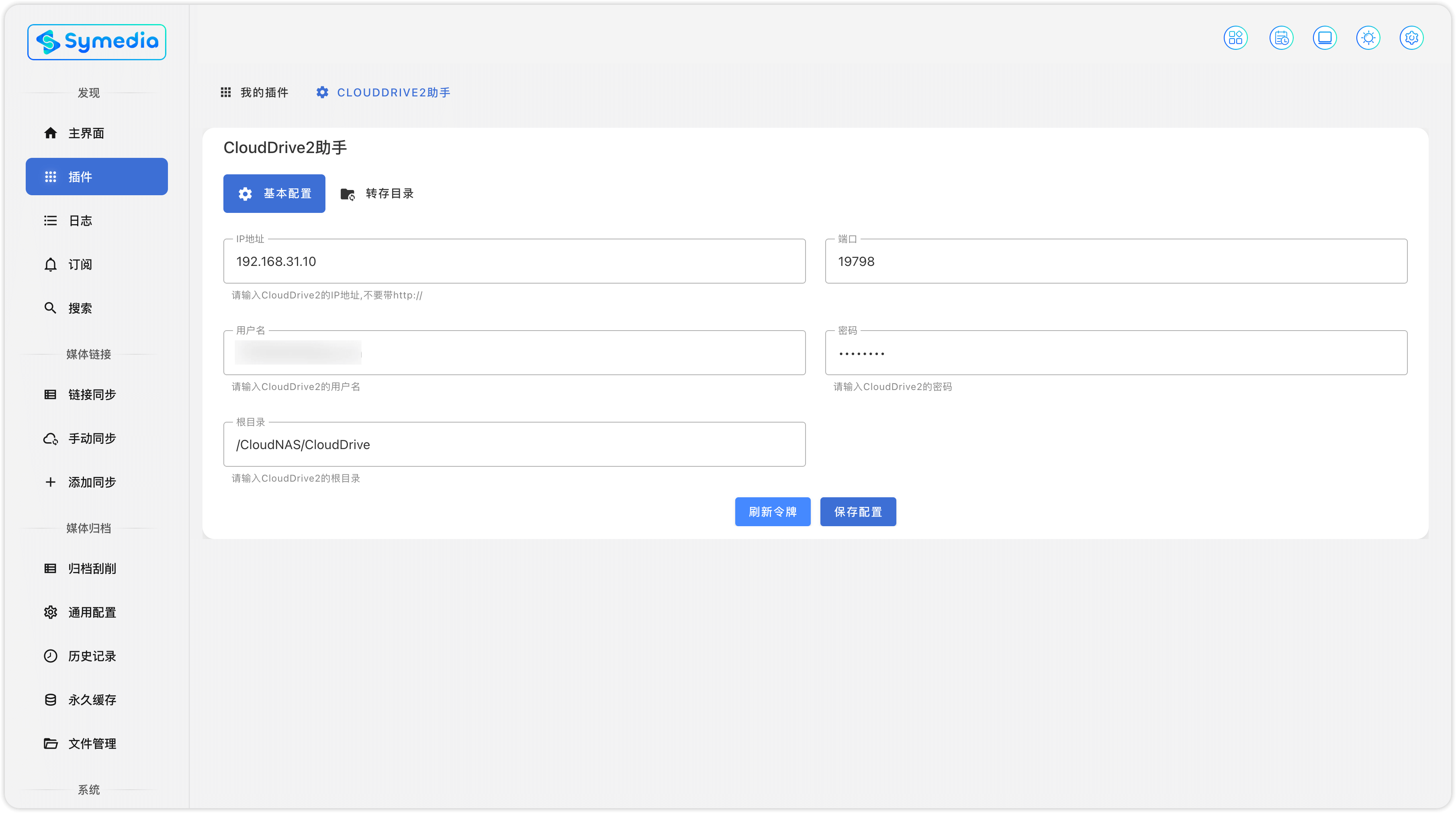Click the monitor screen icon in header
The height and width of the screenshot is (813, 1456).
point(1324,38)
